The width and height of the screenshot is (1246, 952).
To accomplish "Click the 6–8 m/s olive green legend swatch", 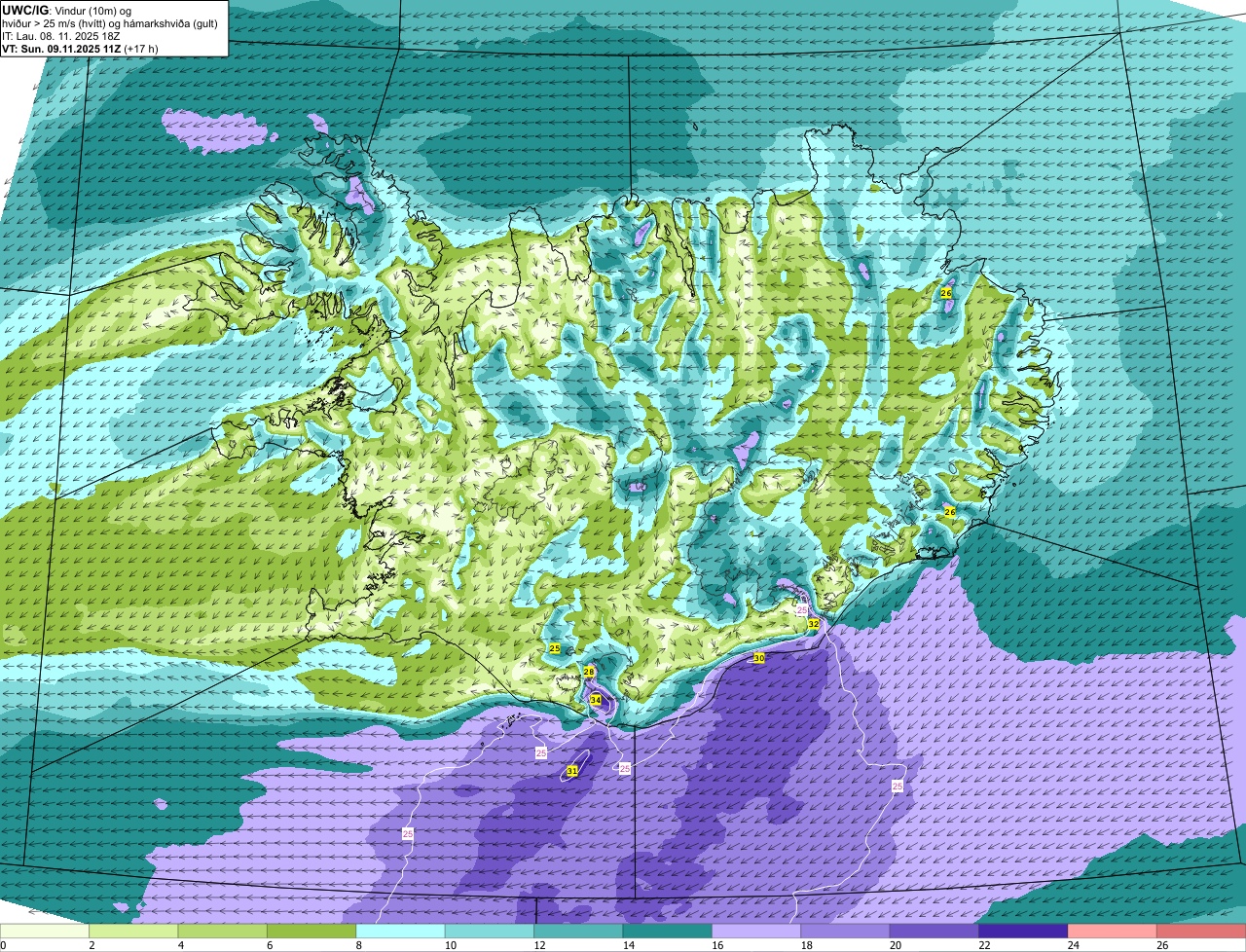I will click(x=311, y=931).
